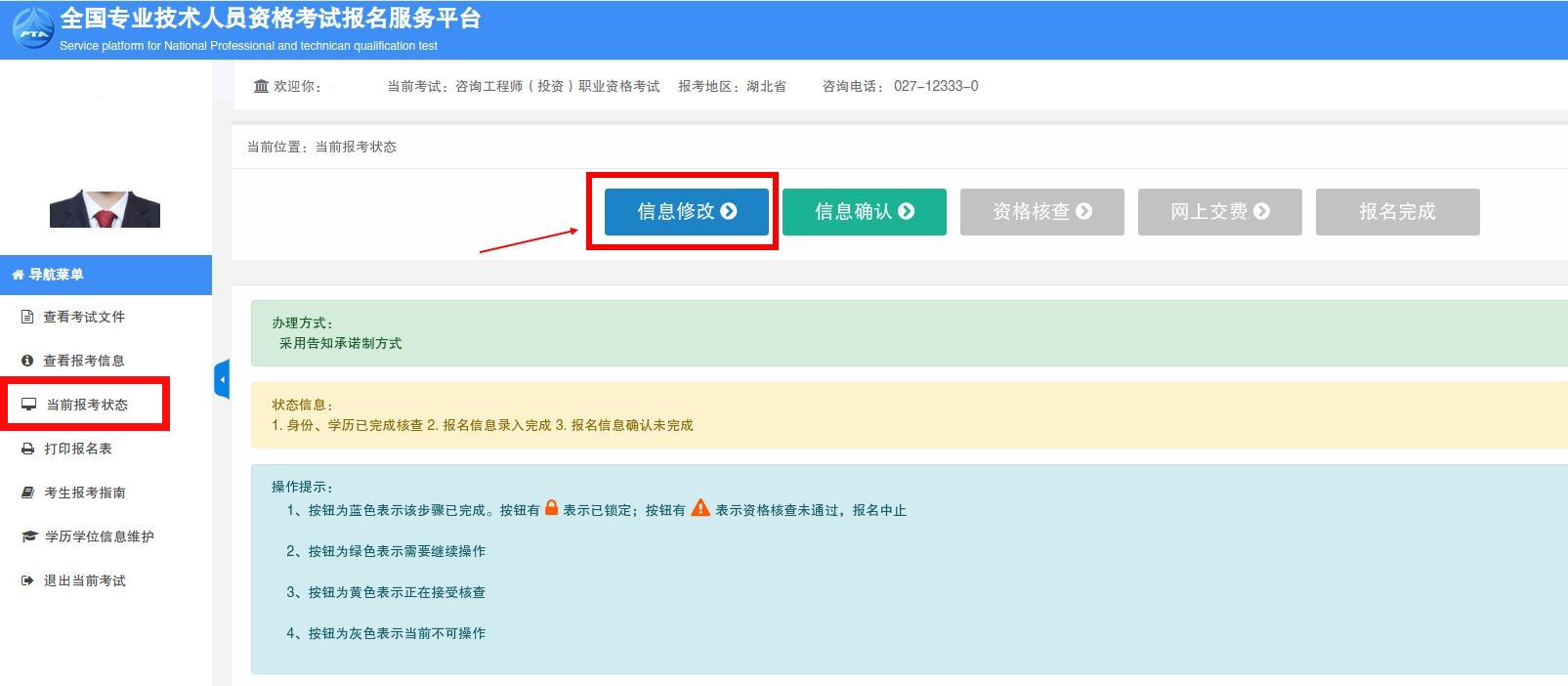
Task: Select 打印报名表 in the navigation menu
Action: 78,449
